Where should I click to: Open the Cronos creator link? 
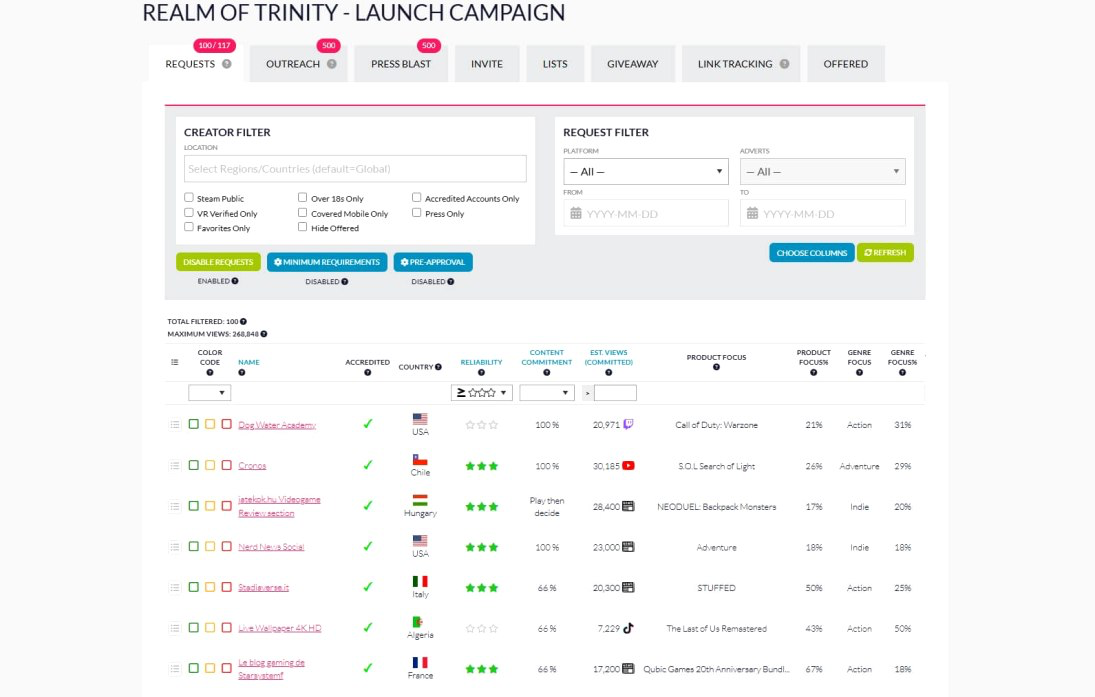click(x=252, y=465)
